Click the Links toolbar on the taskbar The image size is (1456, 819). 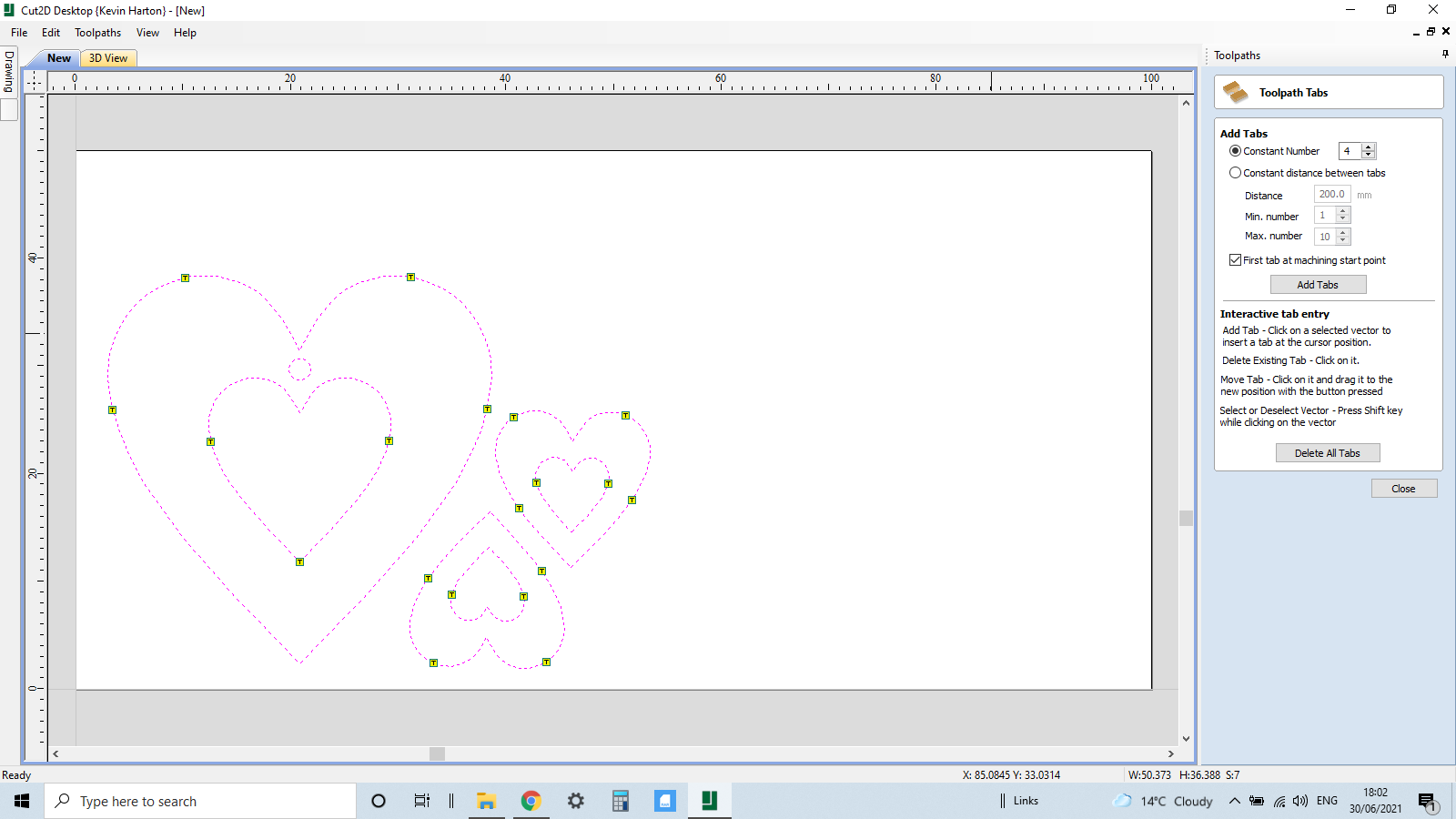pos(1026,801)
